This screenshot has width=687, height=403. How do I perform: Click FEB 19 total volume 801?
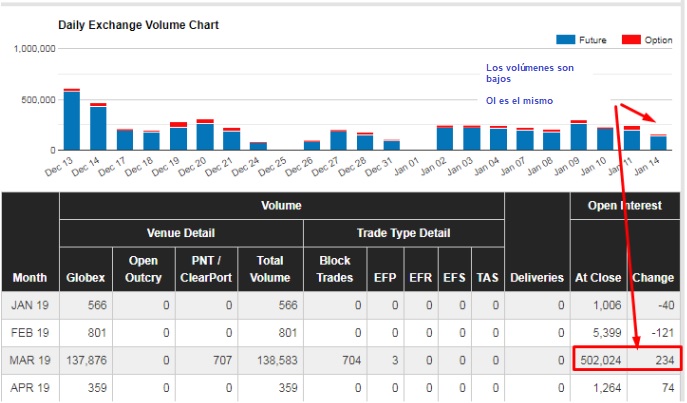[x=288, y=333]
